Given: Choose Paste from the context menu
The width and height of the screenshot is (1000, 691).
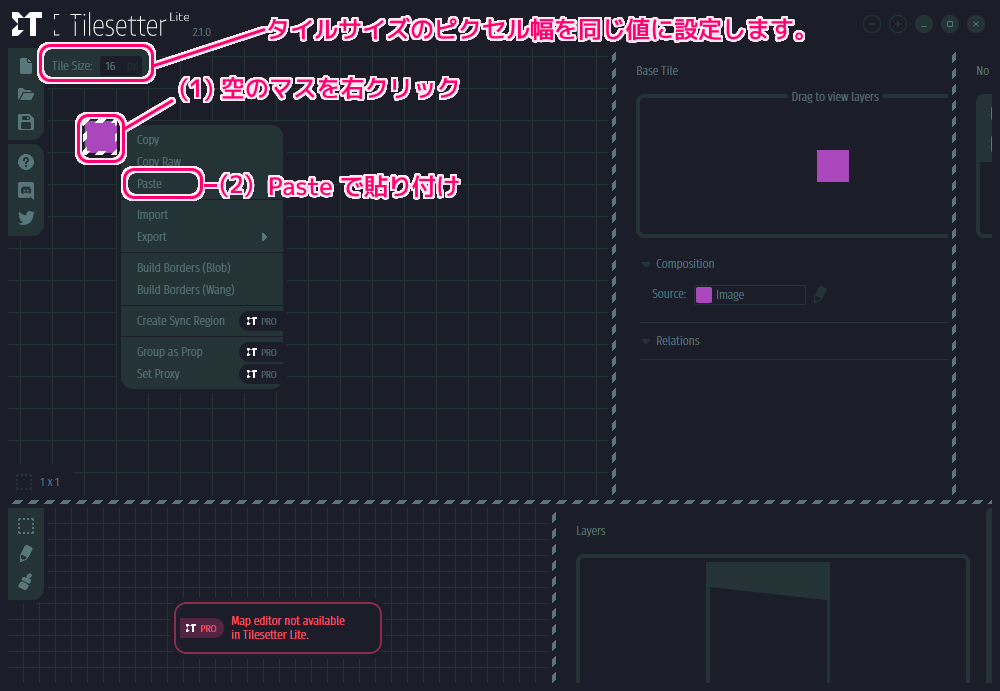Looking at the screenshot, I should 162,183.
